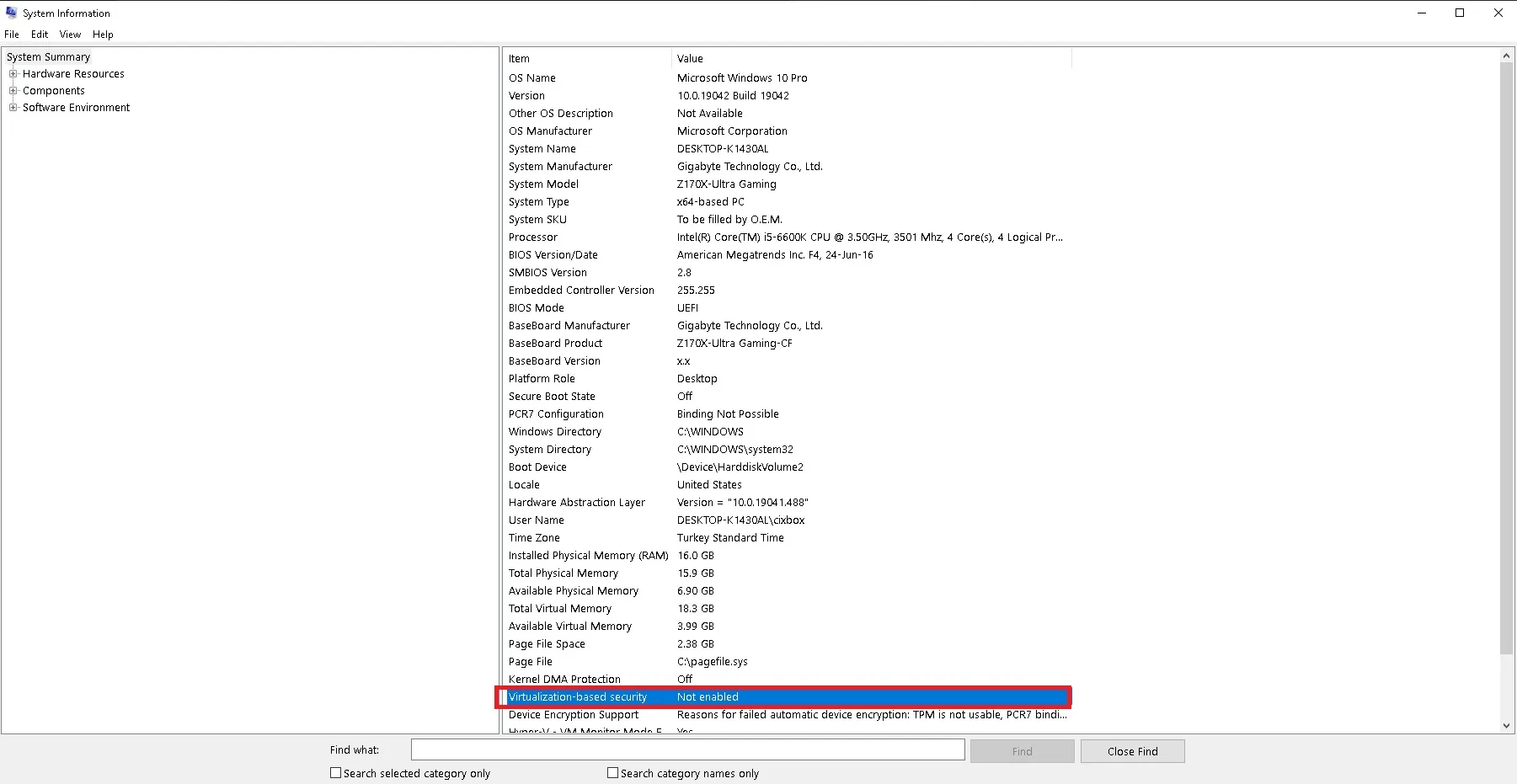The image size is (1517, 784).
Task: Click the Item column header
Action: [587, 58]
